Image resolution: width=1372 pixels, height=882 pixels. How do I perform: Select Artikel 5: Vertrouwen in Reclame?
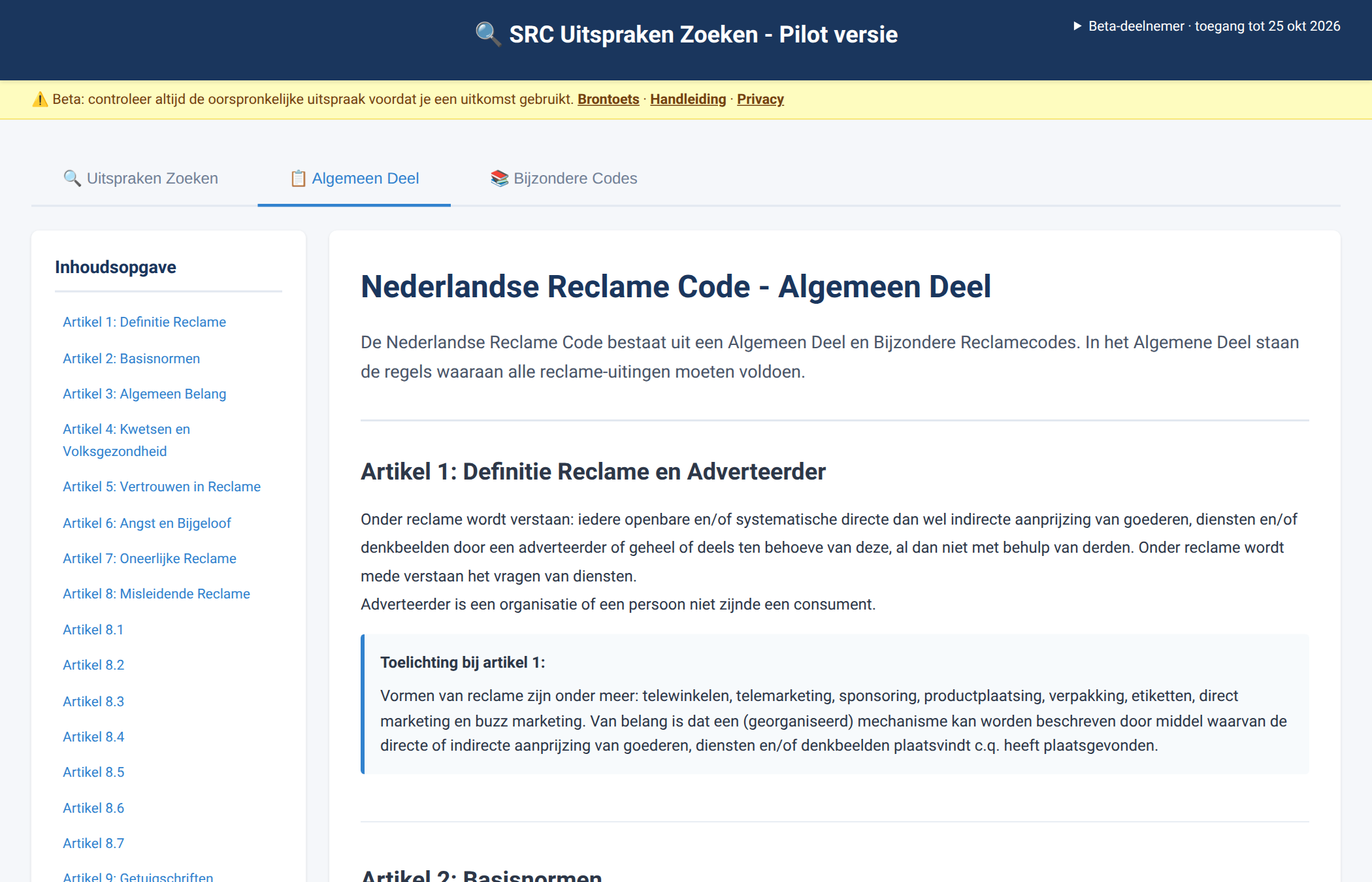[x=161, y=487]
